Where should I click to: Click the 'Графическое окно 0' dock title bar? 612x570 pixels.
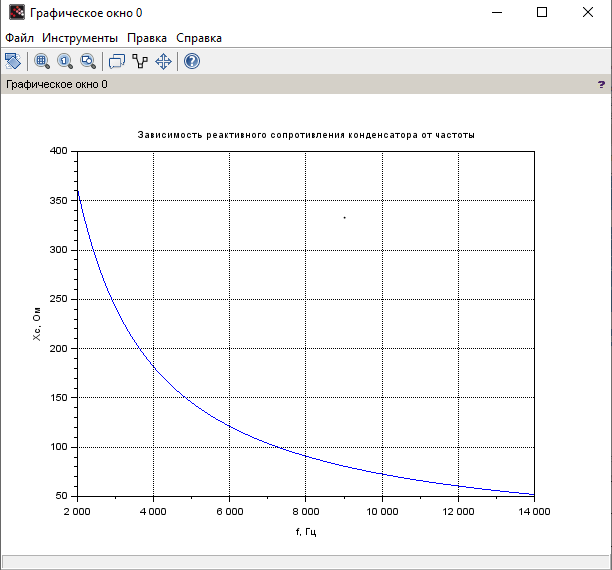coord(306,84)
